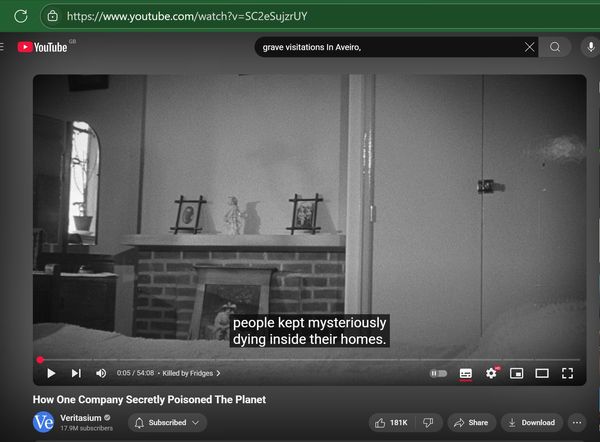Select the YouTube URL in the address bar
This screenshot has width=600, height=442.
[x=187, y=16]
